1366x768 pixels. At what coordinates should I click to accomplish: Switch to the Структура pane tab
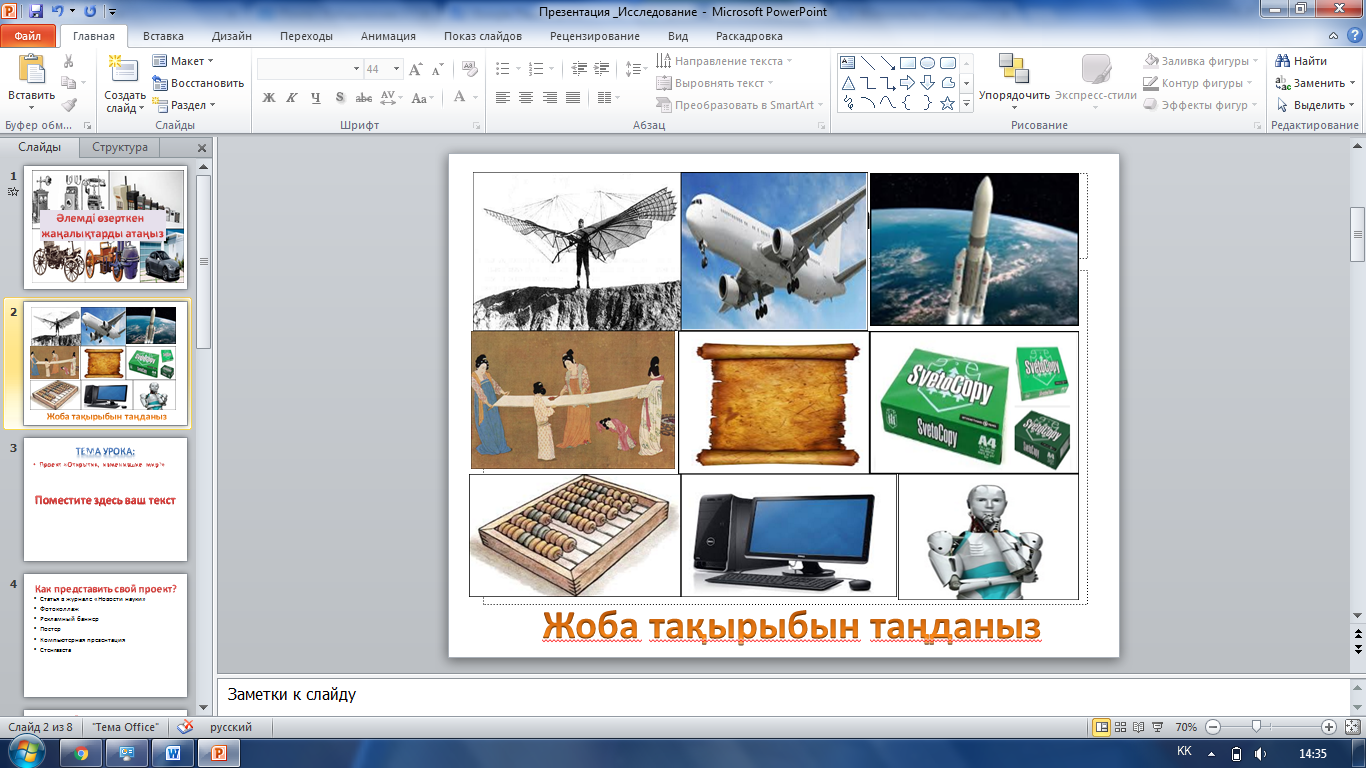(120, 147)
